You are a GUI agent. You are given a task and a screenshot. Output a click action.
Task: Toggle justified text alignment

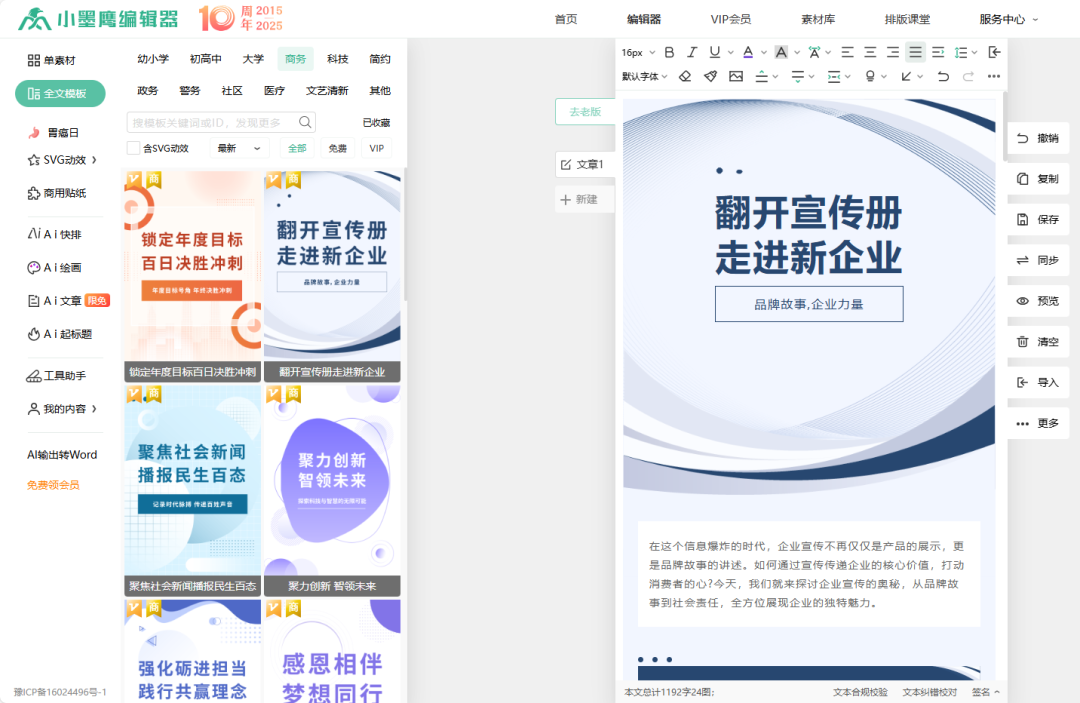(x=913, y=51)
